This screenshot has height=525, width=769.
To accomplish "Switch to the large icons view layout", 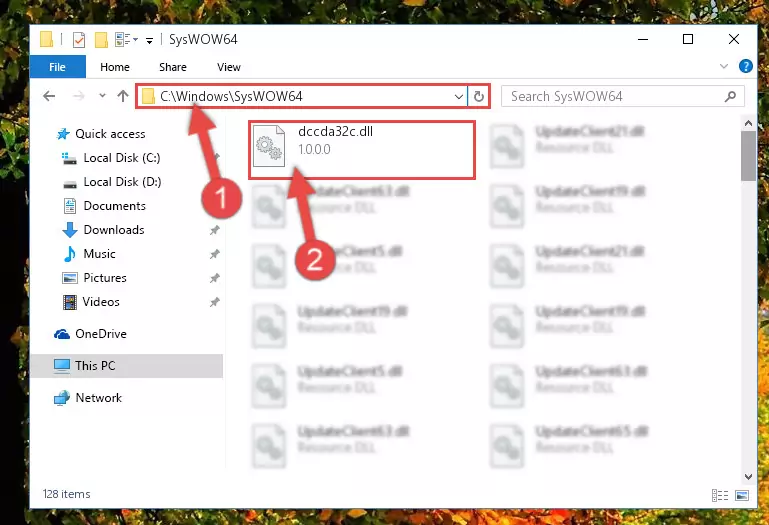I will click(742, 496).
